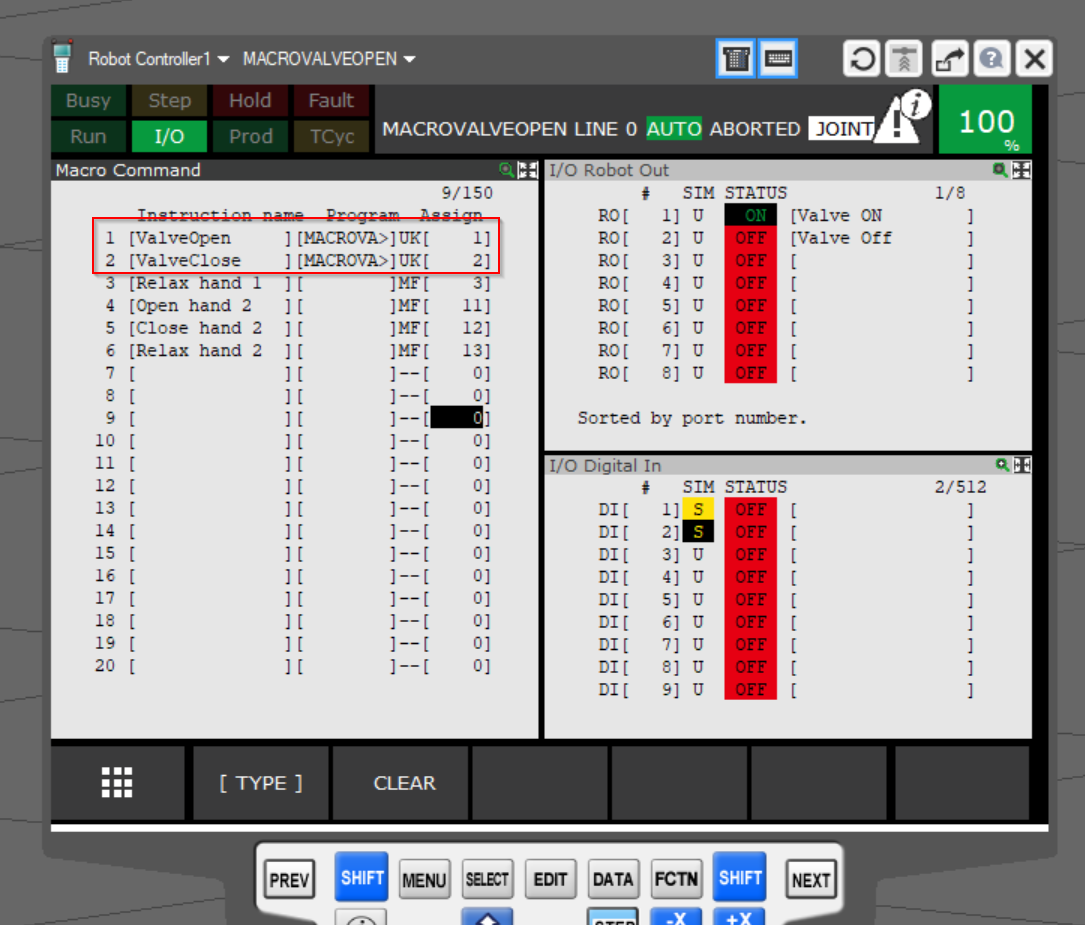Click the left SHIFT key

pyautogui.click(x=361, y=877)
